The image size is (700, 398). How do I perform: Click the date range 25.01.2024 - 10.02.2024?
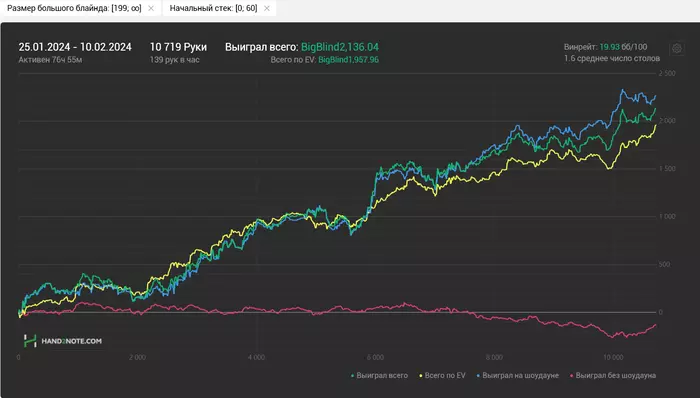[75, 47]
